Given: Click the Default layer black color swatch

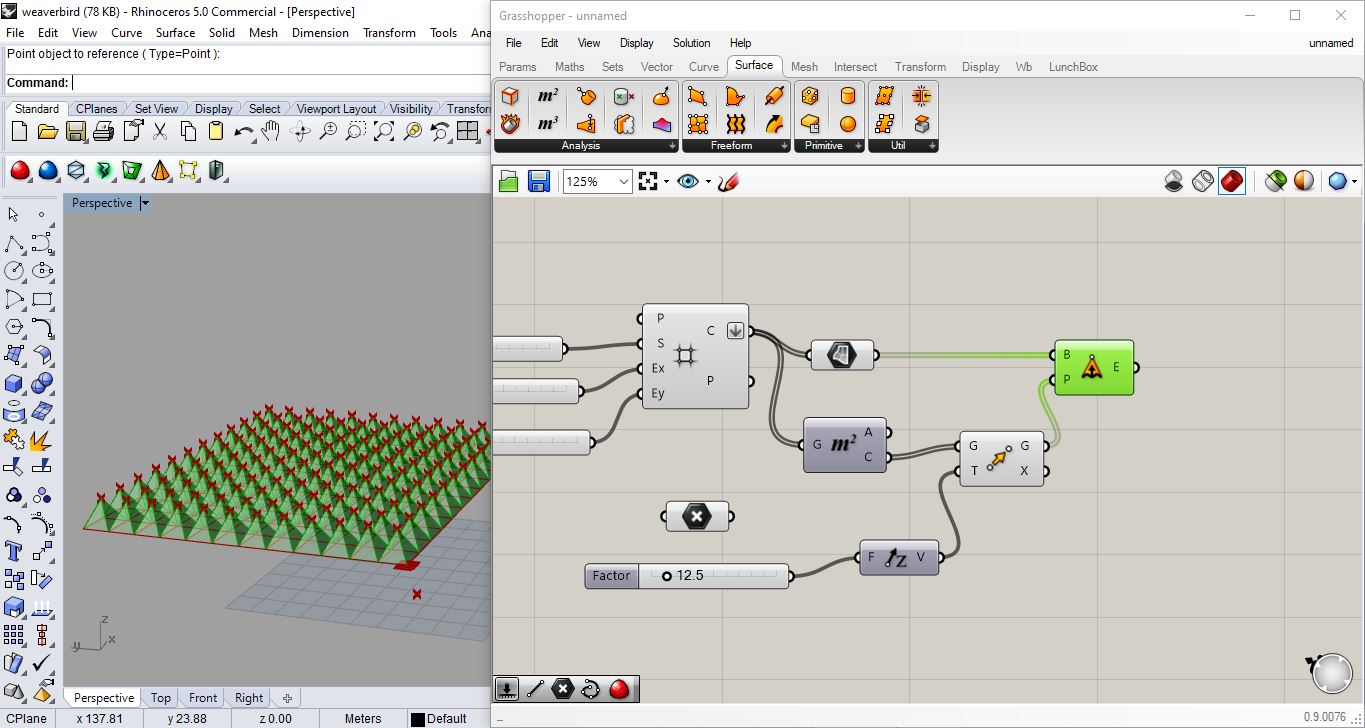Looking at the screenshot, I should (x=418, y=719).
